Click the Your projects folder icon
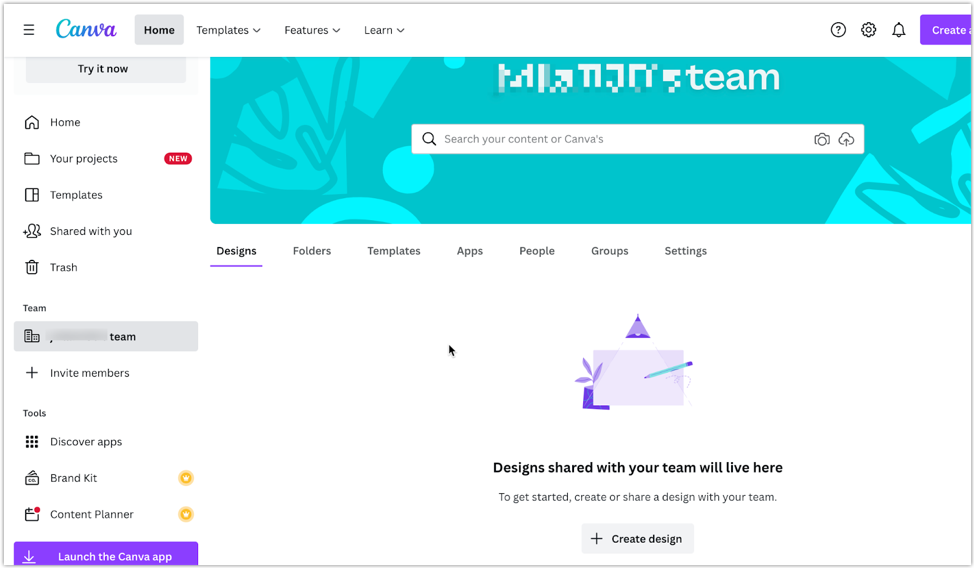This screenshot has height=568, width=974. click(x=32, y=158)
